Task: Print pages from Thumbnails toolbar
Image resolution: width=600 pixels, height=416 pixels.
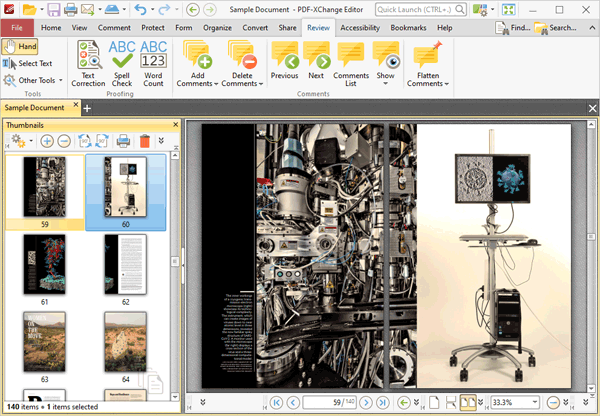Action: pyautogui.click(x=123, y=141)
